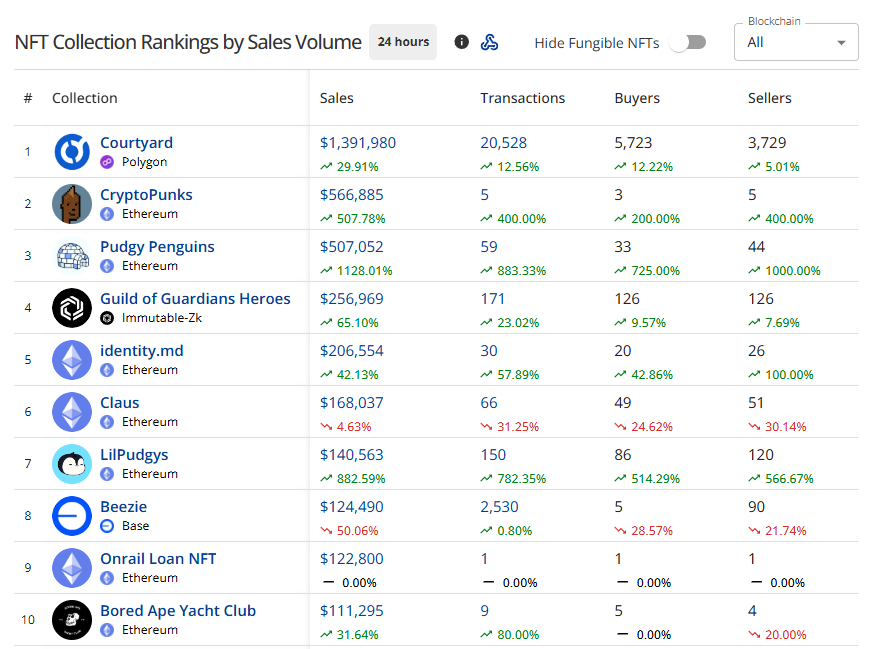Open the Claus collection link

click(120, 402)
